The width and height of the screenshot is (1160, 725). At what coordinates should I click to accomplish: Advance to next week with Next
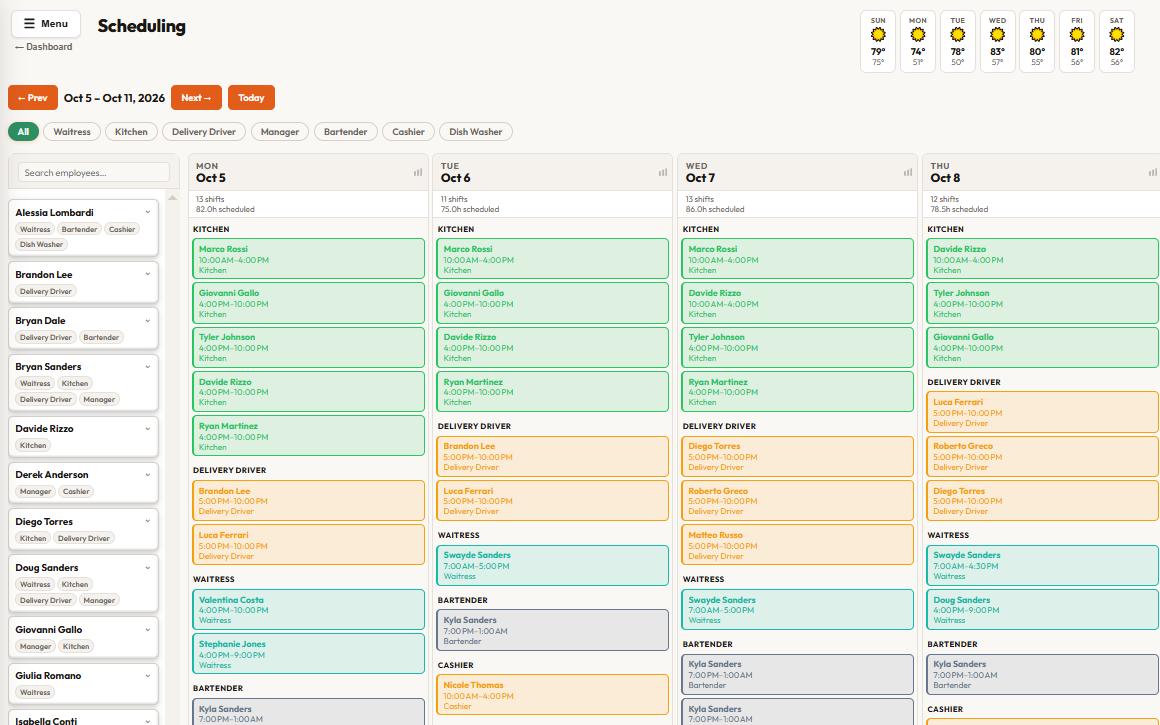[x=196, y=98]
